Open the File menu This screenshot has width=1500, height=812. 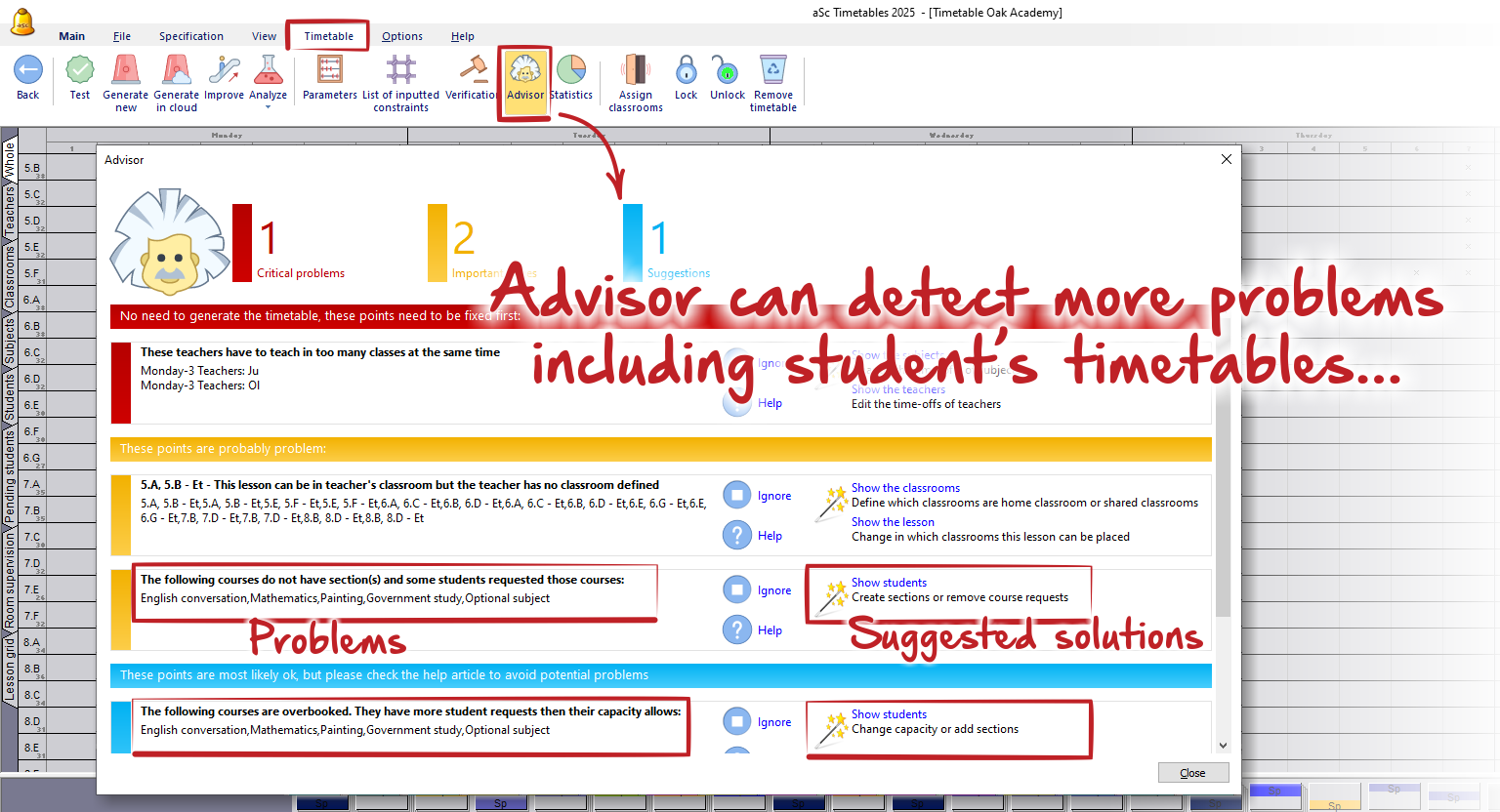pos(122,36)
